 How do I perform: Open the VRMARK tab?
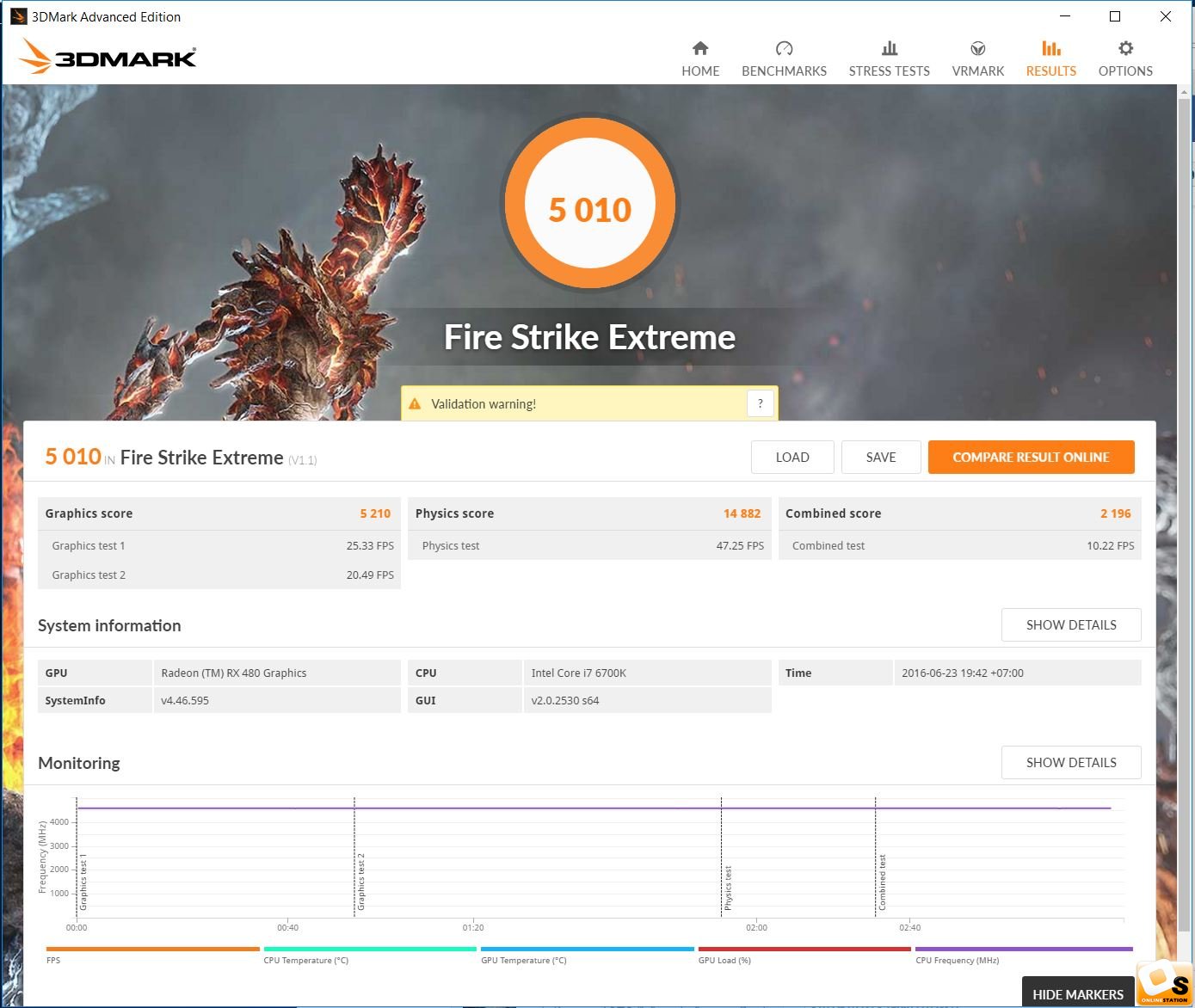pyautogui.click(x=977, y=59)
